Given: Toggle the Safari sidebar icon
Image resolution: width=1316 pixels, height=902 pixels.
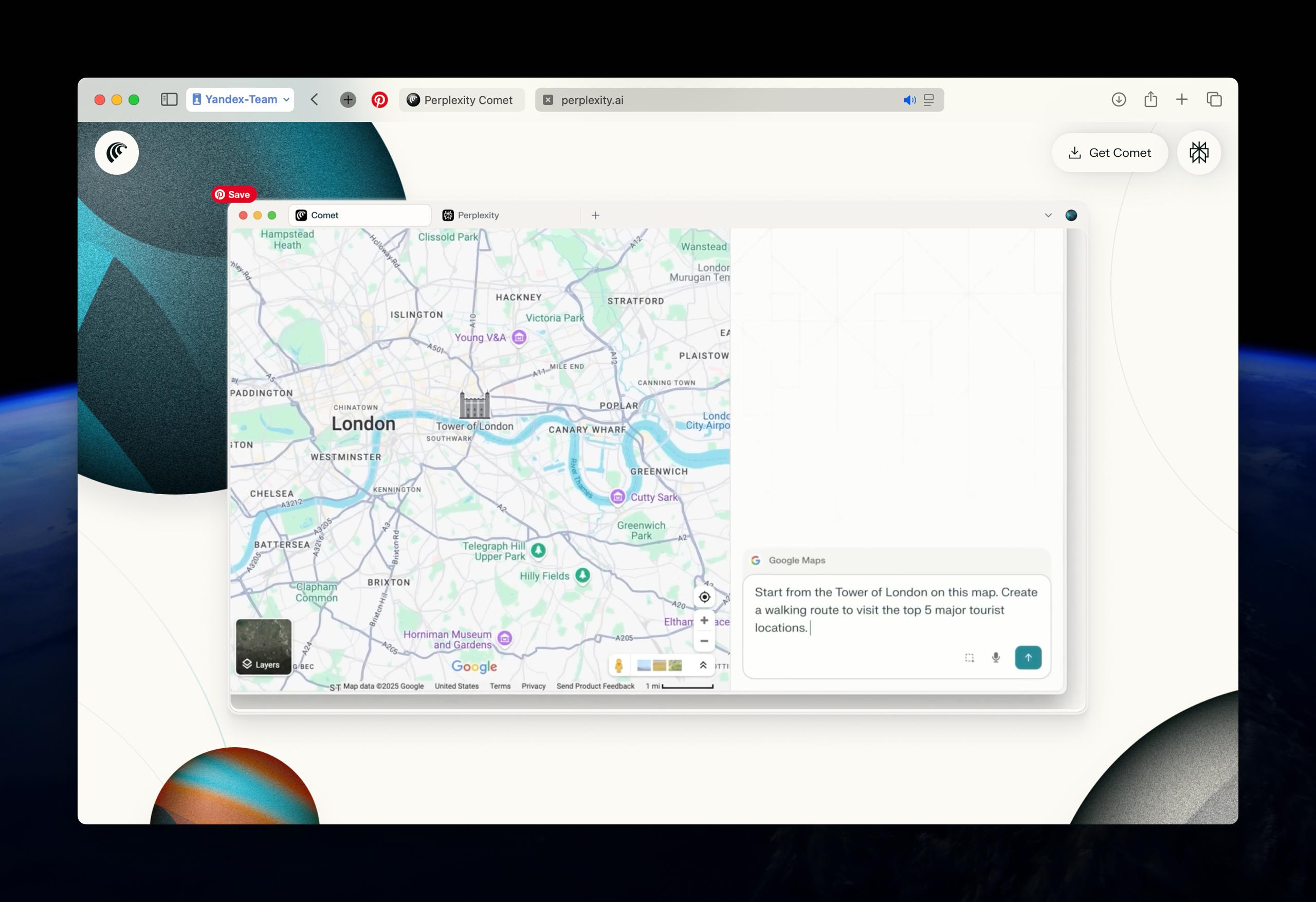Looking at the screenshot, I should pos(169,100).
